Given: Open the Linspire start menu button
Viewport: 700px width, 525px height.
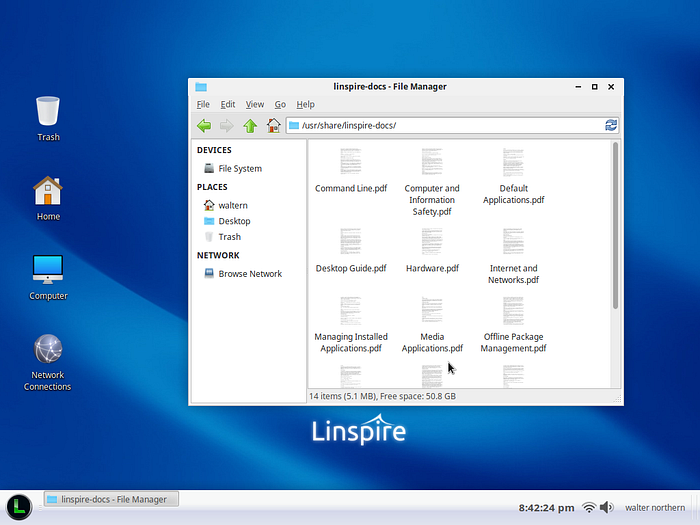Looking at the screenshot, I should click(x=19, y=507).
